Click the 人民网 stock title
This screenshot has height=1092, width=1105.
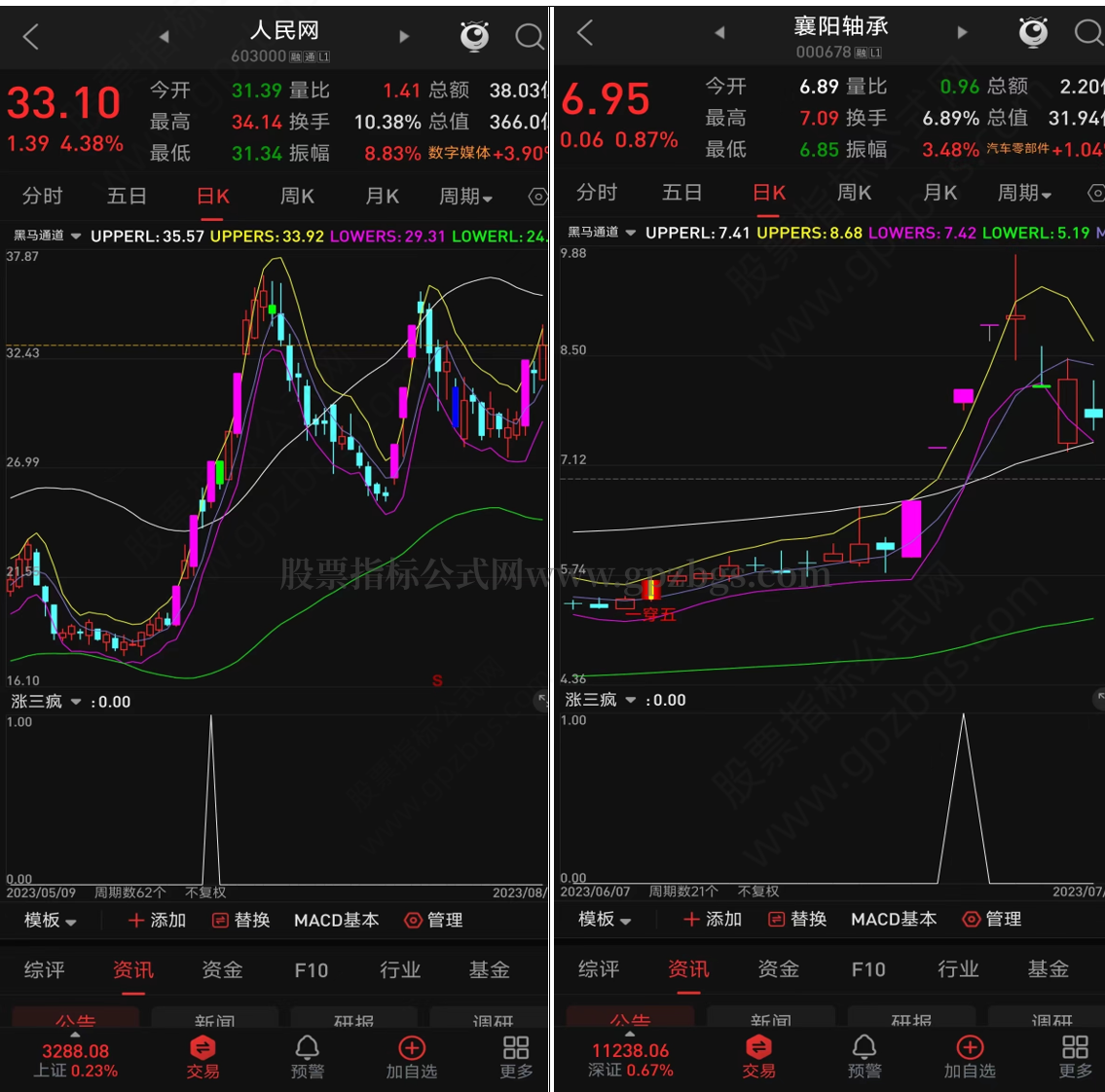pyautogui.click(x=284, y=31)
